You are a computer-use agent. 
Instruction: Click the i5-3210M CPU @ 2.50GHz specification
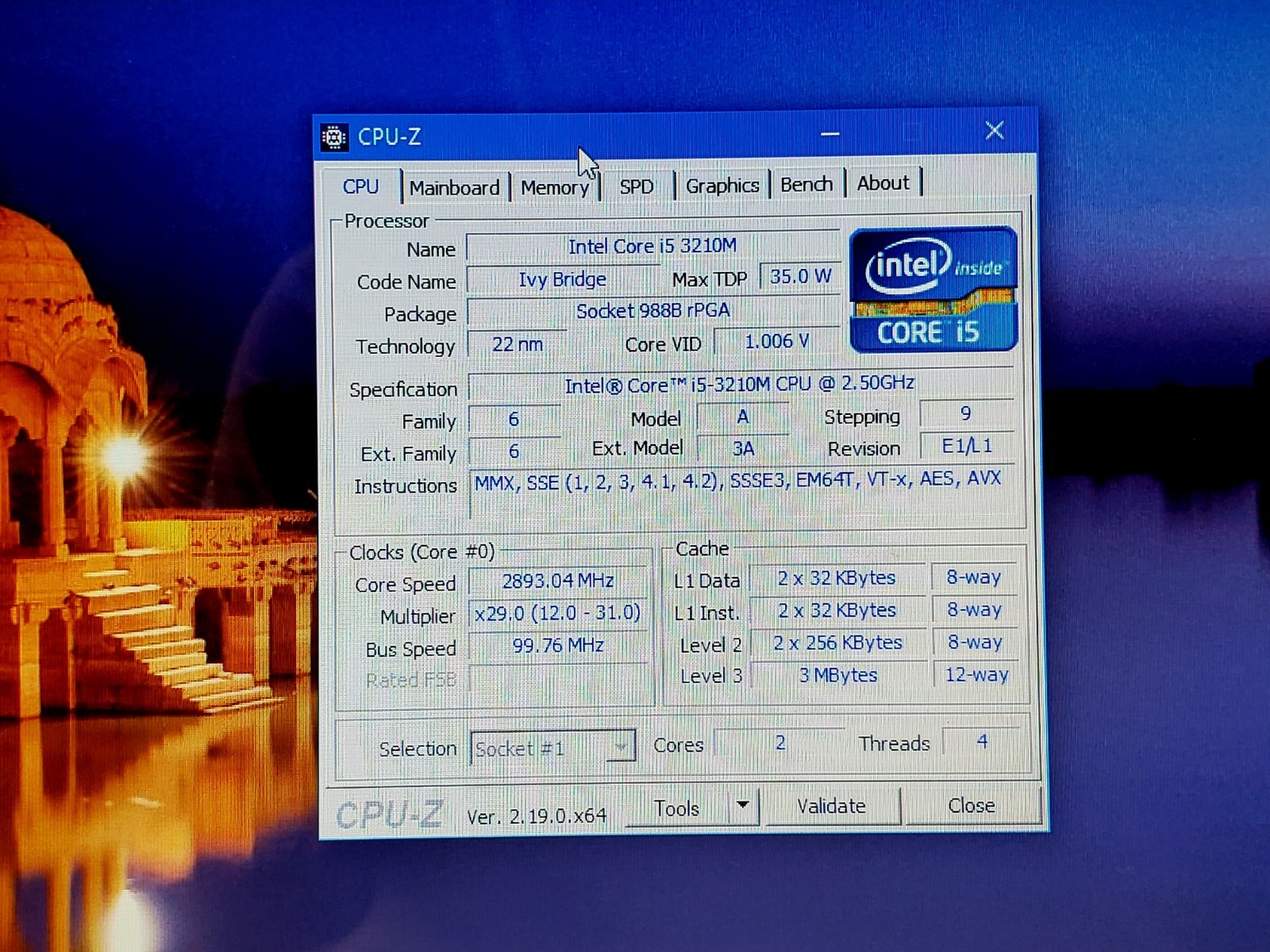pyautogui.click(x=740, y=385)
